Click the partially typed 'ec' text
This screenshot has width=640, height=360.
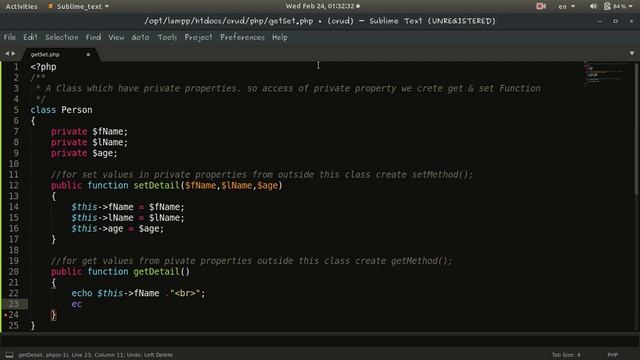76,304
